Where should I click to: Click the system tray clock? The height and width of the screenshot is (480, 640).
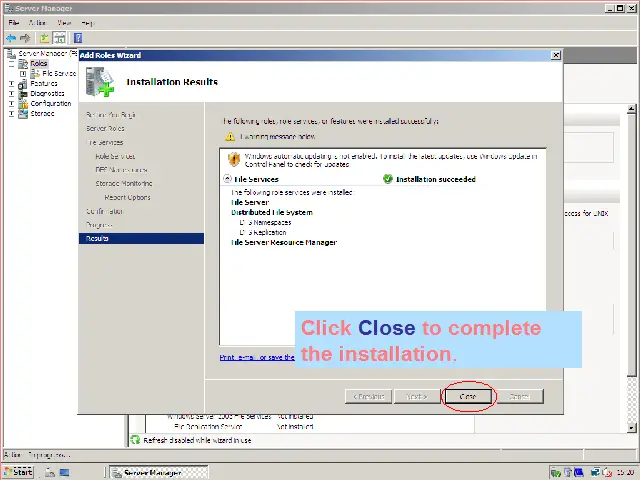[x=625, y=473]
